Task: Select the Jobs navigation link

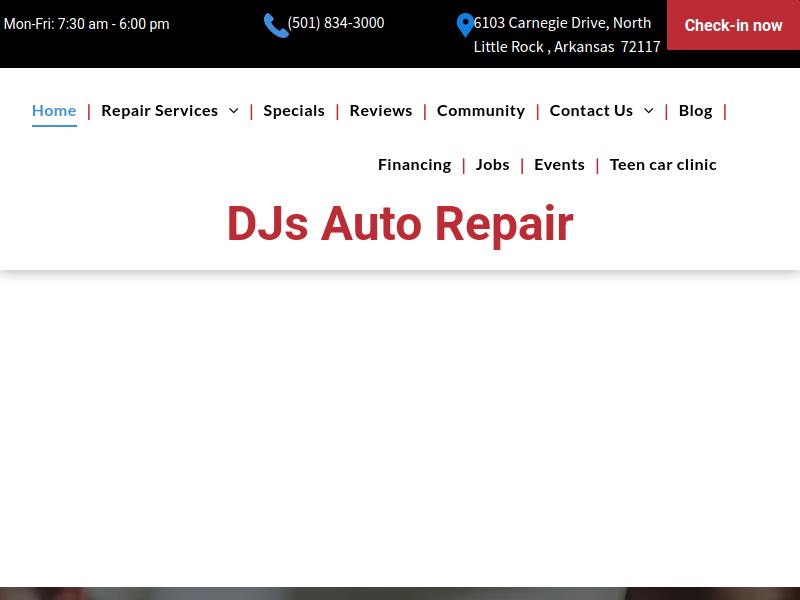Action: pos(492,165)
